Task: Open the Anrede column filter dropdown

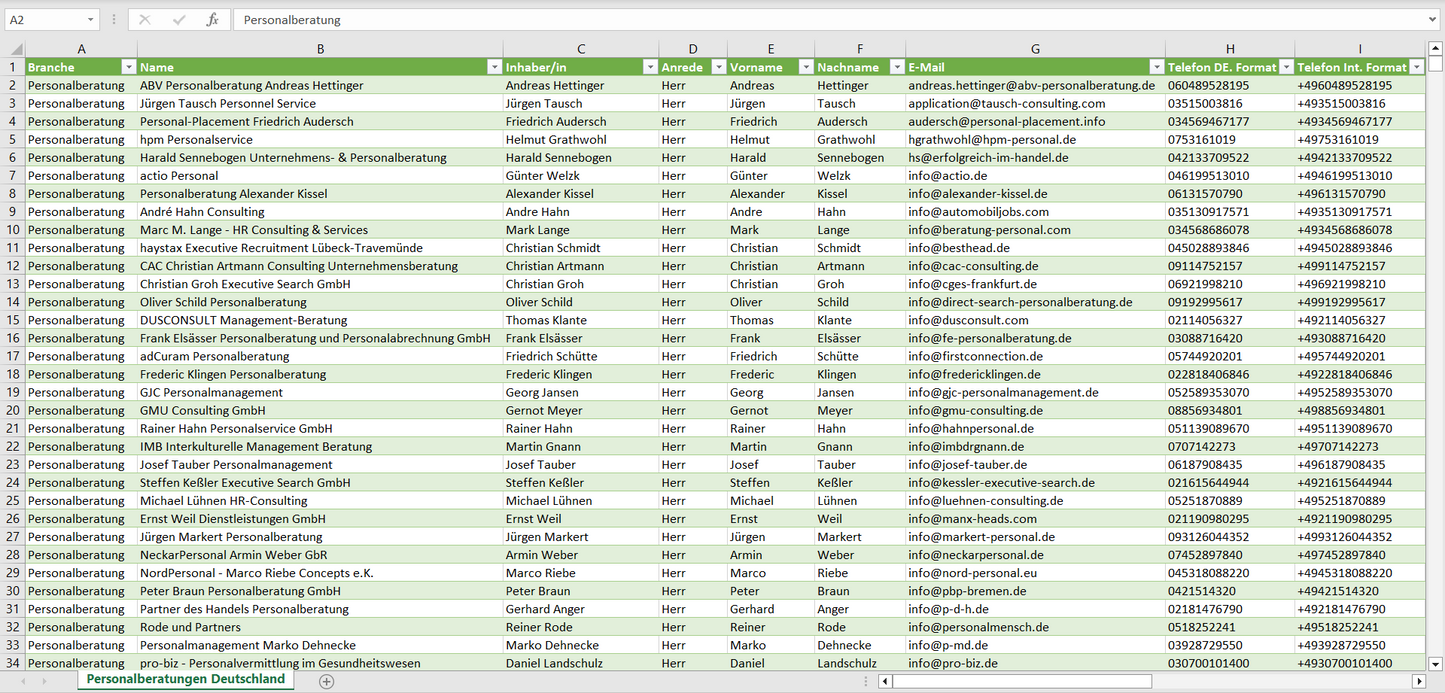Action: pyautogui.click(x=717, y=67)
